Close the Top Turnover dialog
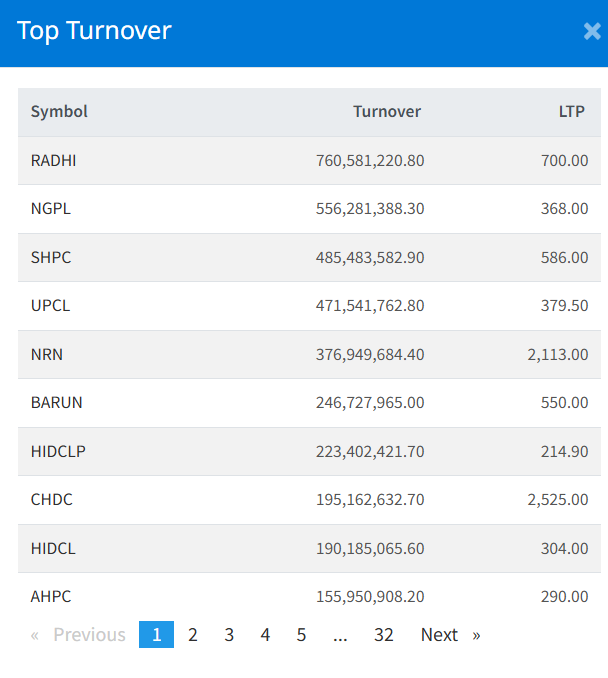 point(591,32)
